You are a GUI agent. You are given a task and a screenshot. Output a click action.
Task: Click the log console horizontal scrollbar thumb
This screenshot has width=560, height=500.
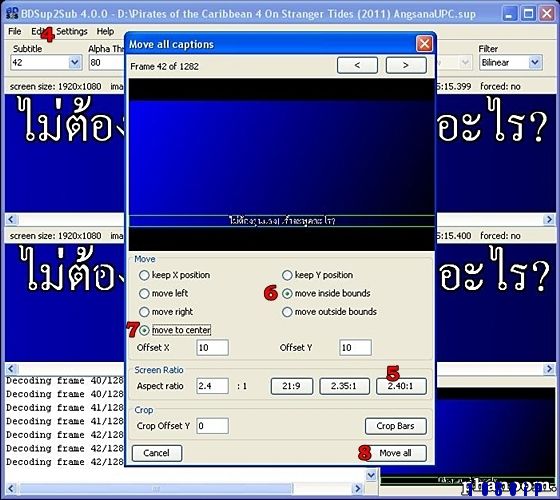click(156, 488)
